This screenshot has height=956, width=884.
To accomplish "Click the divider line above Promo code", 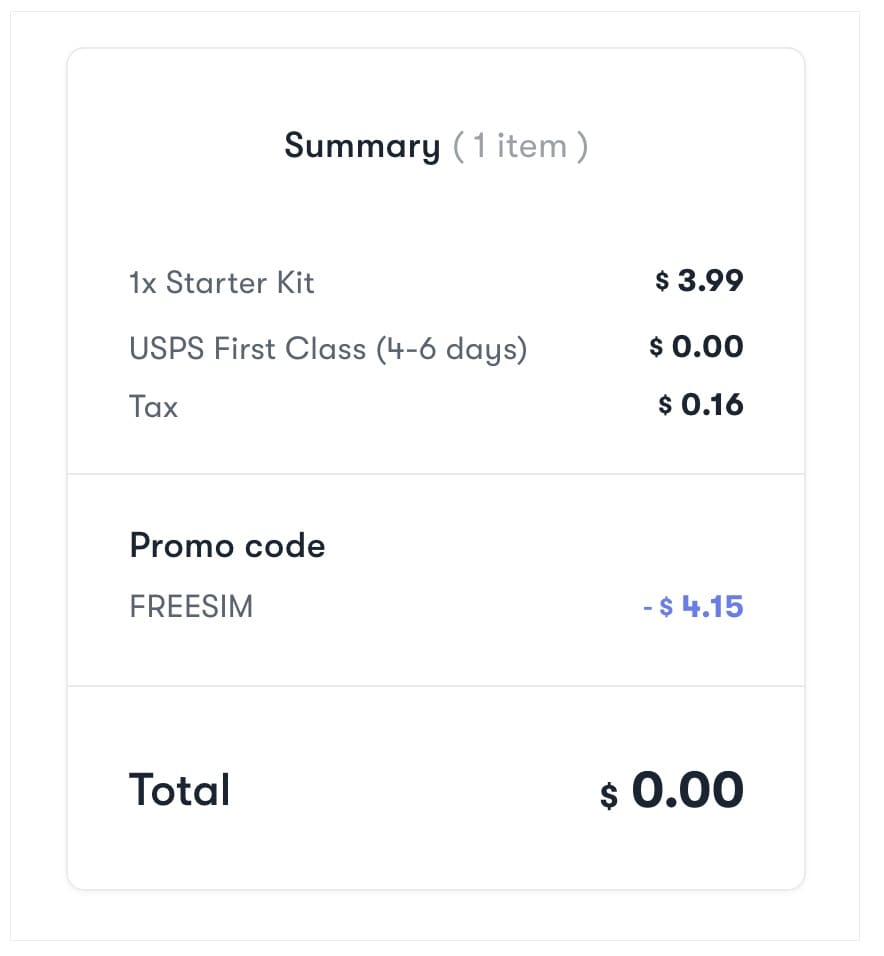I will [436, 474].
